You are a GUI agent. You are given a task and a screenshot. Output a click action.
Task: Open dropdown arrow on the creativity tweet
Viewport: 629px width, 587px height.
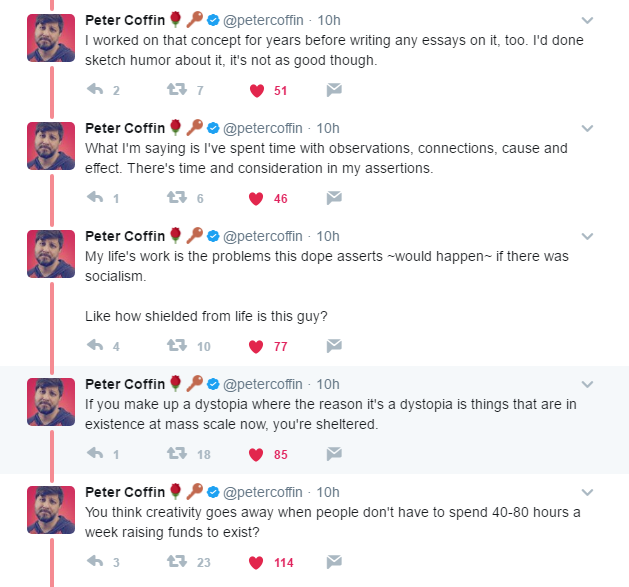(x=587, y=492)
